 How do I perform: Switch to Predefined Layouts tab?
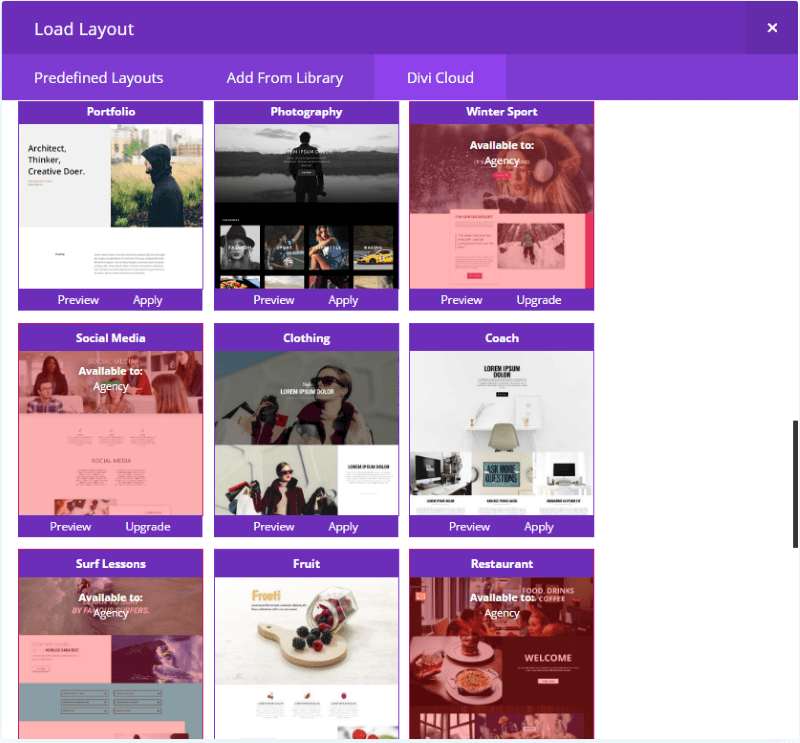[98, 78]
